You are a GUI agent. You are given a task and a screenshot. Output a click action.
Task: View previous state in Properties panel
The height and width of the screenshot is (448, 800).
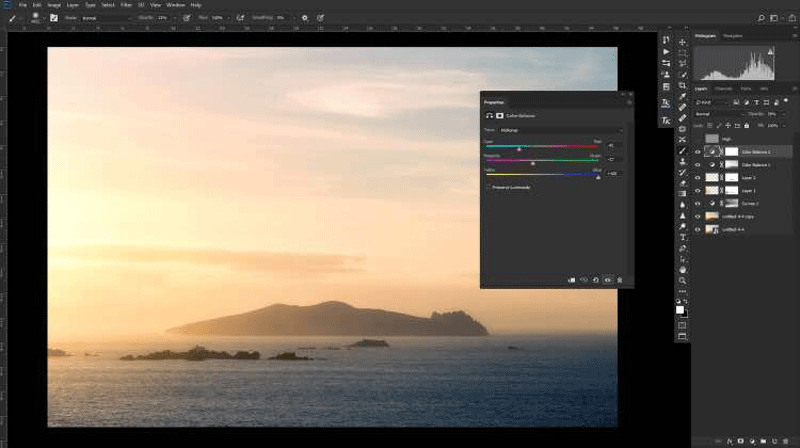584,280
